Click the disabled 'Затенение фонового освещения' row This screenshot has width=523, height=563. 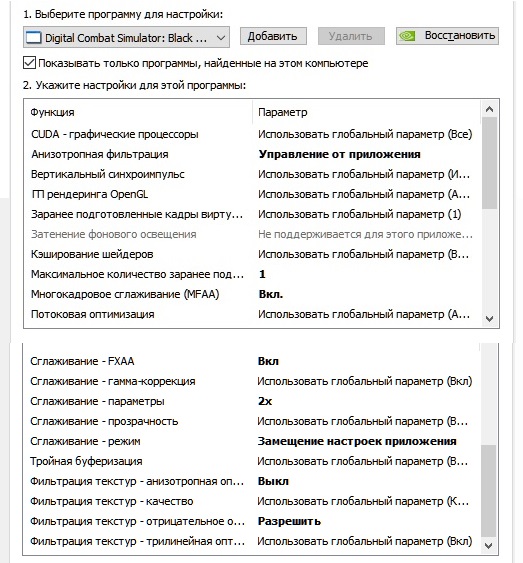point(252,234)
